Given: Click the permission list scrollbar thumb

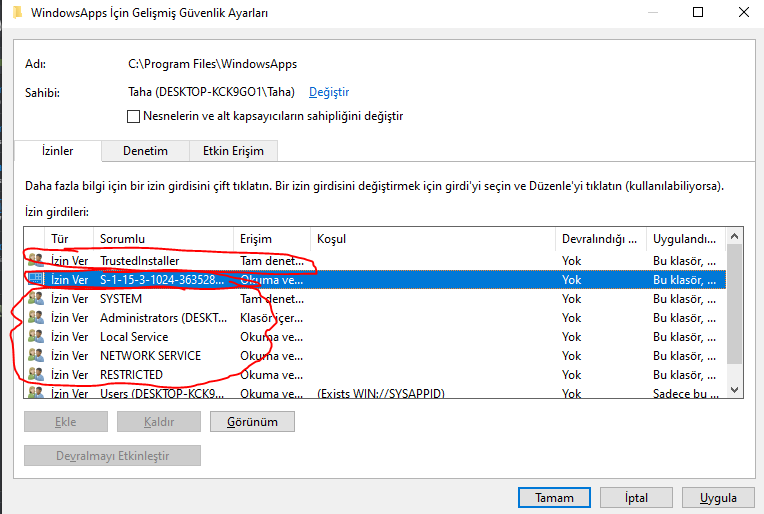Looking at the screenshot, I should (735, 305).
